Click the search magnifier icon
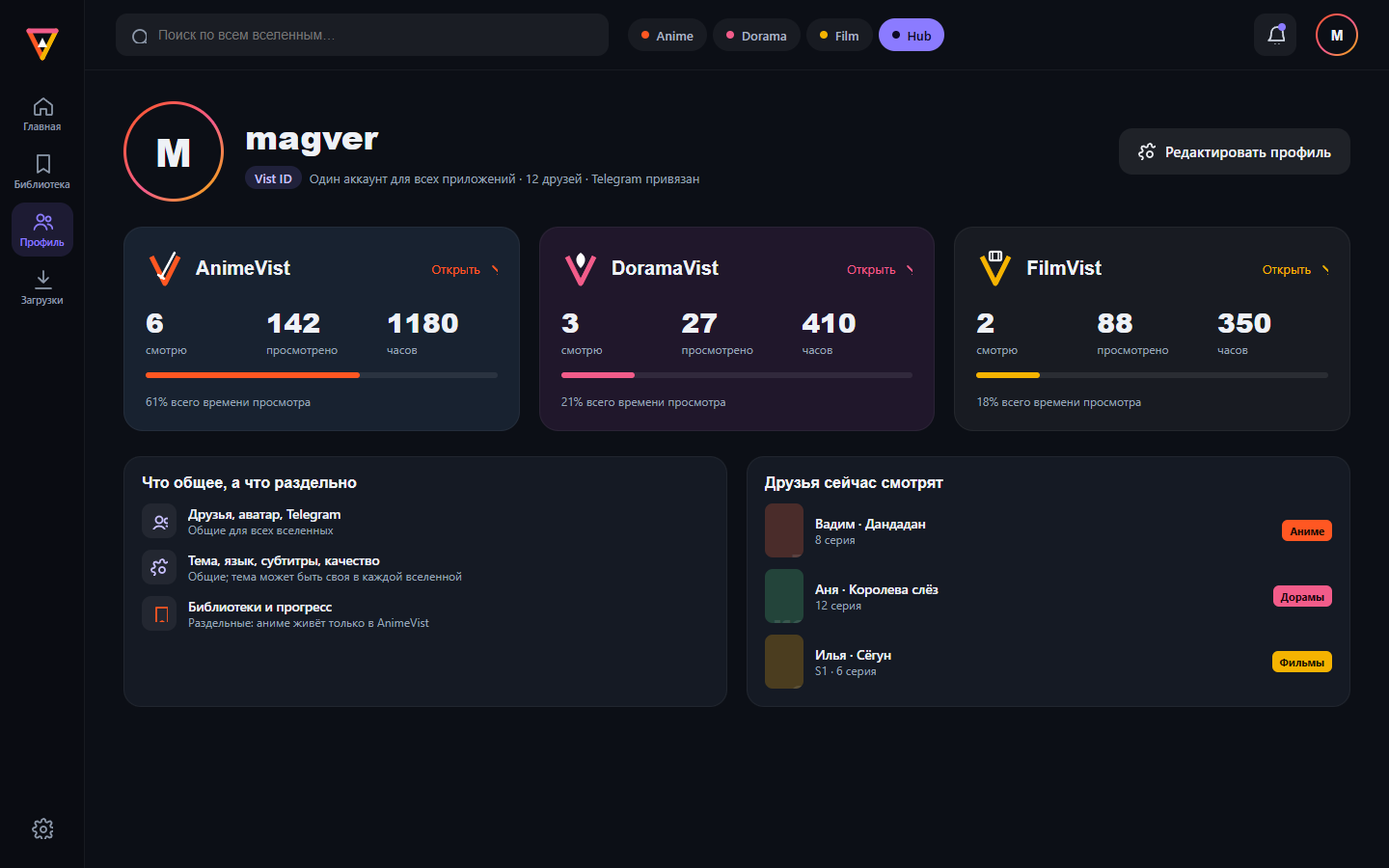Screen dimensions: 1389x868 click(140, 36)
